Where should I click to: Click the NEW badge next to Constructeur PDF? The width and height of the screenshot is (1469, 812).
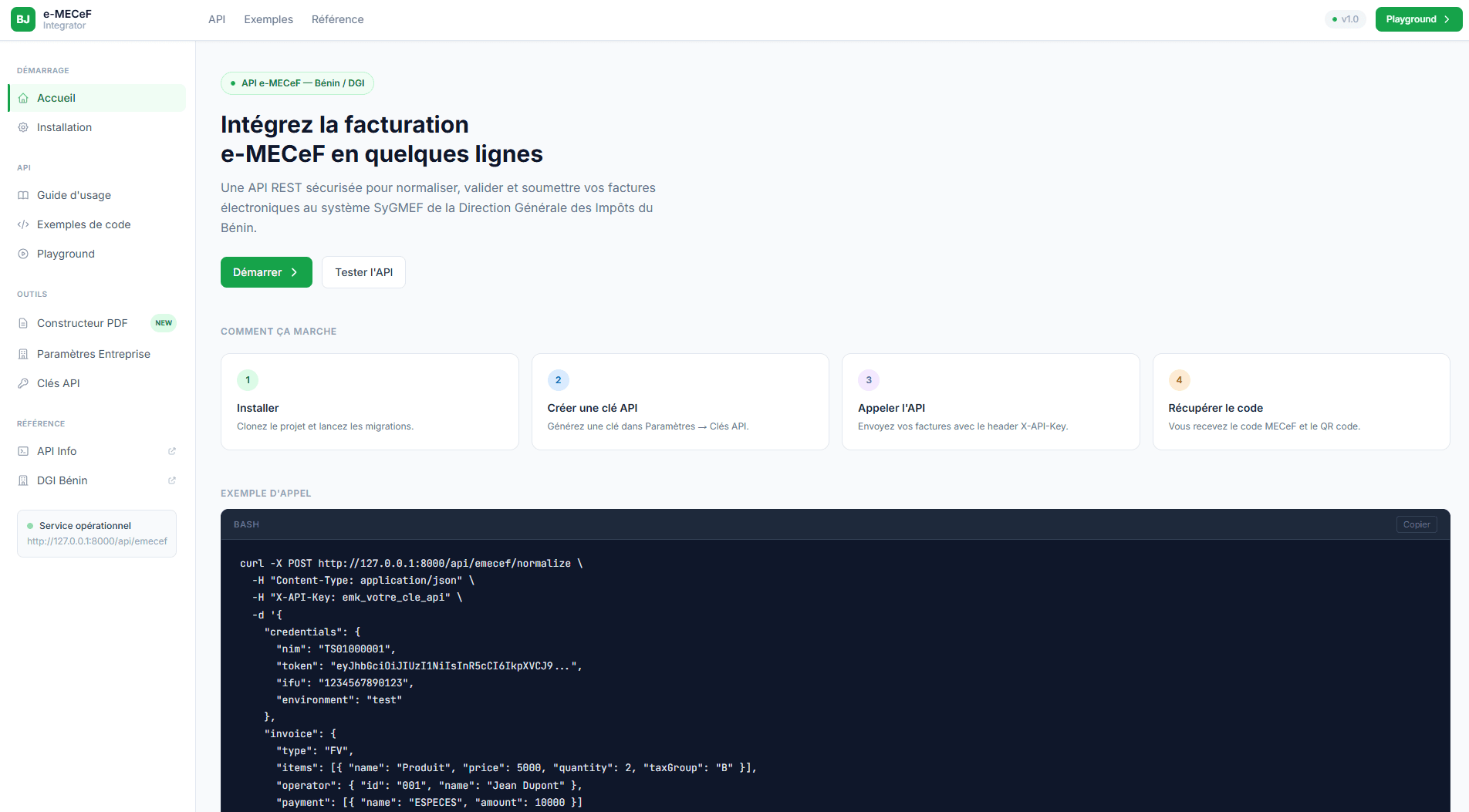(164, 323)
